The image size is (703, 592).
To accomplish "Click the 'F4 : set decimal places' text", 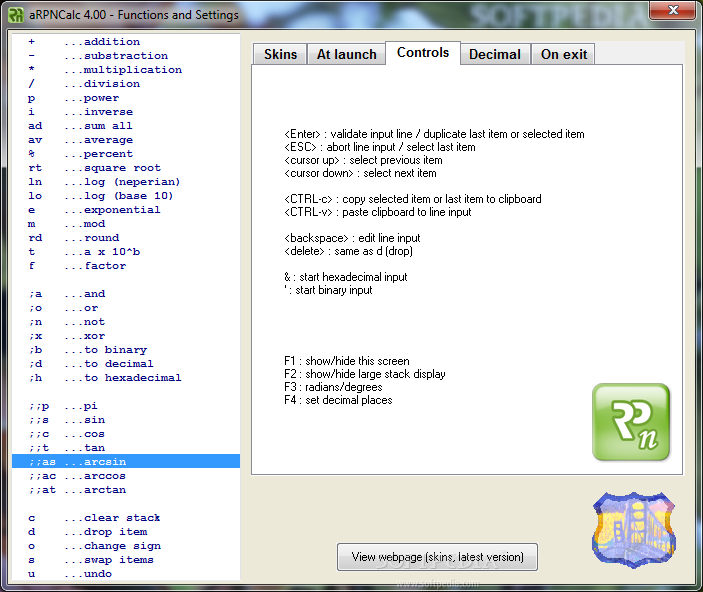I will click(x=338, y=400).
